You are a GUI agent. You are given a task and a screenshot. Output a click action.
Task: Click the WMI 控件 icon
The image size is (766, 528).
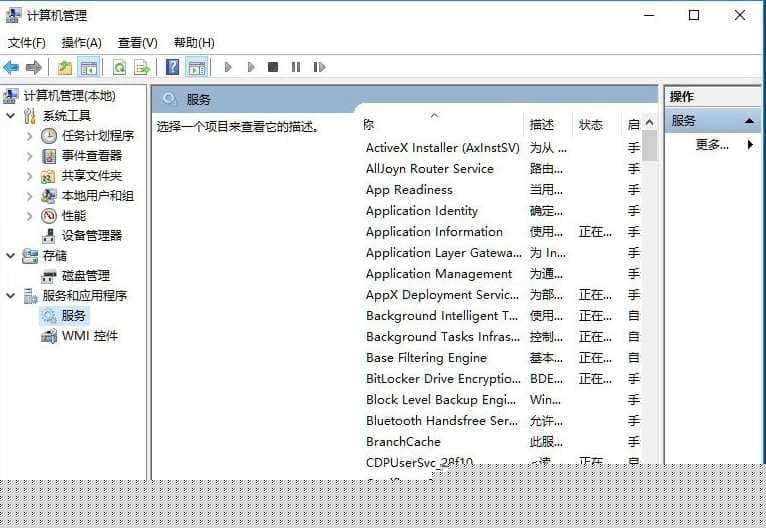coord(49,336)
